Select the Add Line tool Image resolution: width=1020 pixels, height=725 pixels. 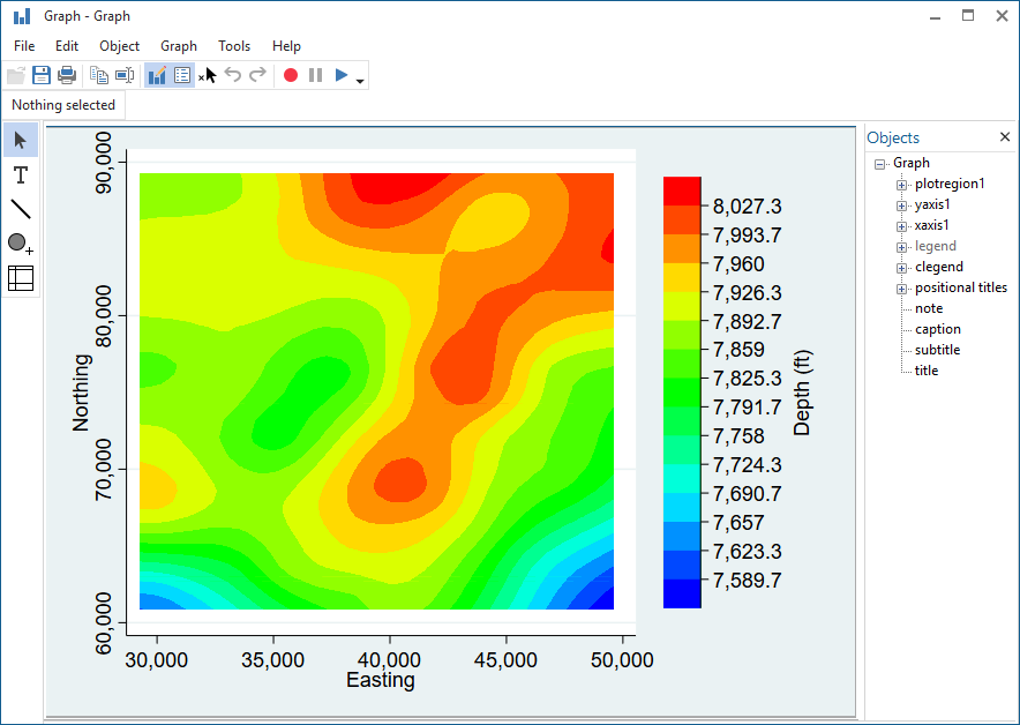(x=21, y=210)
